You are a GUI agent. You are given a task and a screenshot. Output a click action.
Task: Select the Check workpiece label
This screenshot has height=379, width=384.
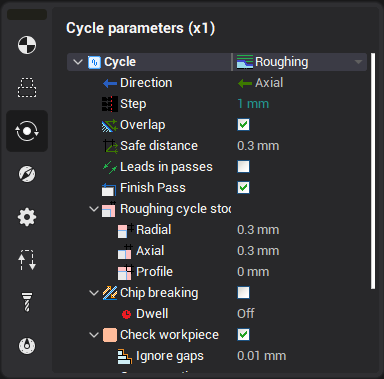pyautogui.click(x=169, y=335)
